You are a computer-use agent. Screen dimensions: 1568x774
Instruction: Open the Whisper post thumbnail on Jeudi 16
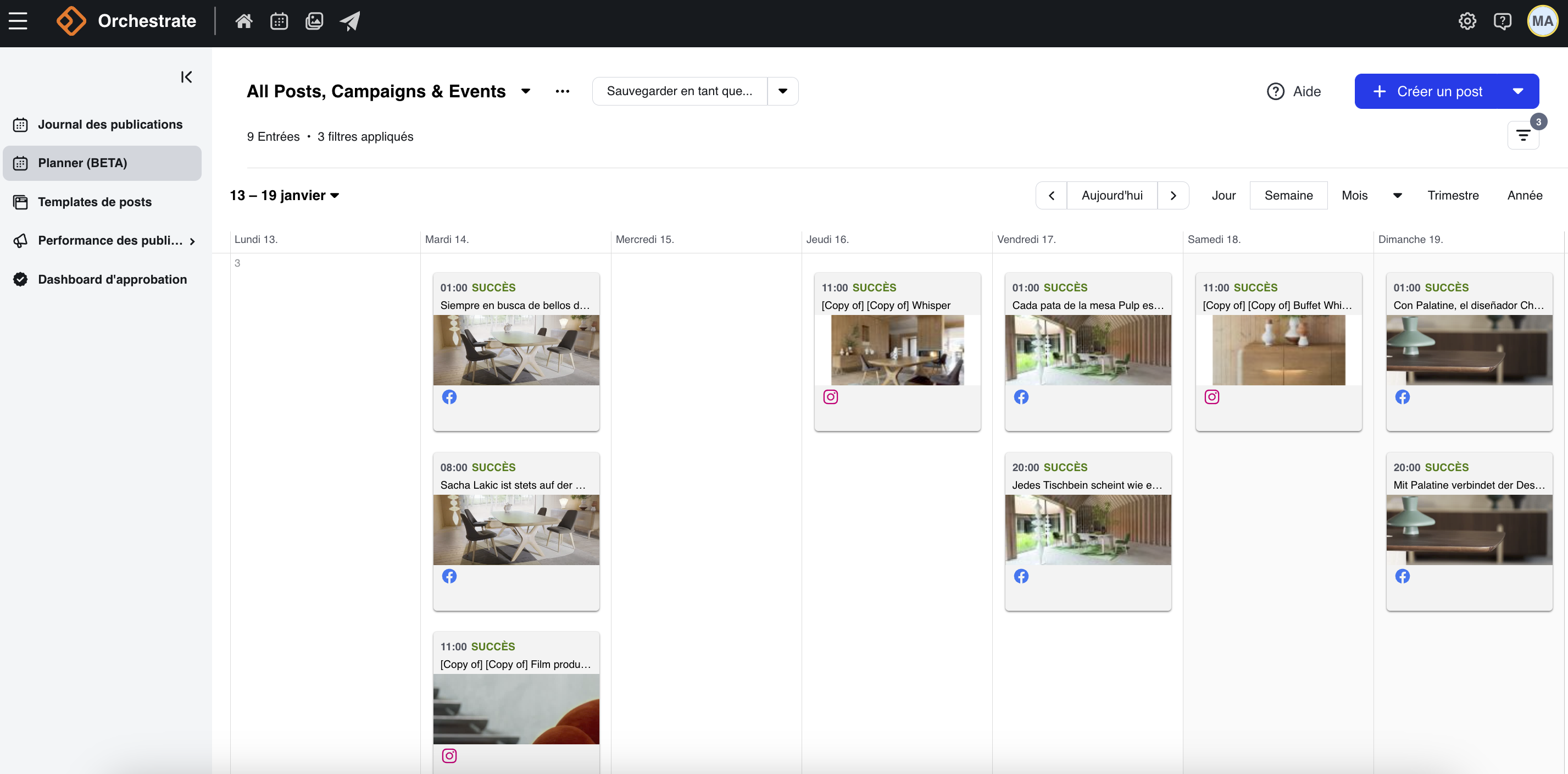tap(897, 350)
